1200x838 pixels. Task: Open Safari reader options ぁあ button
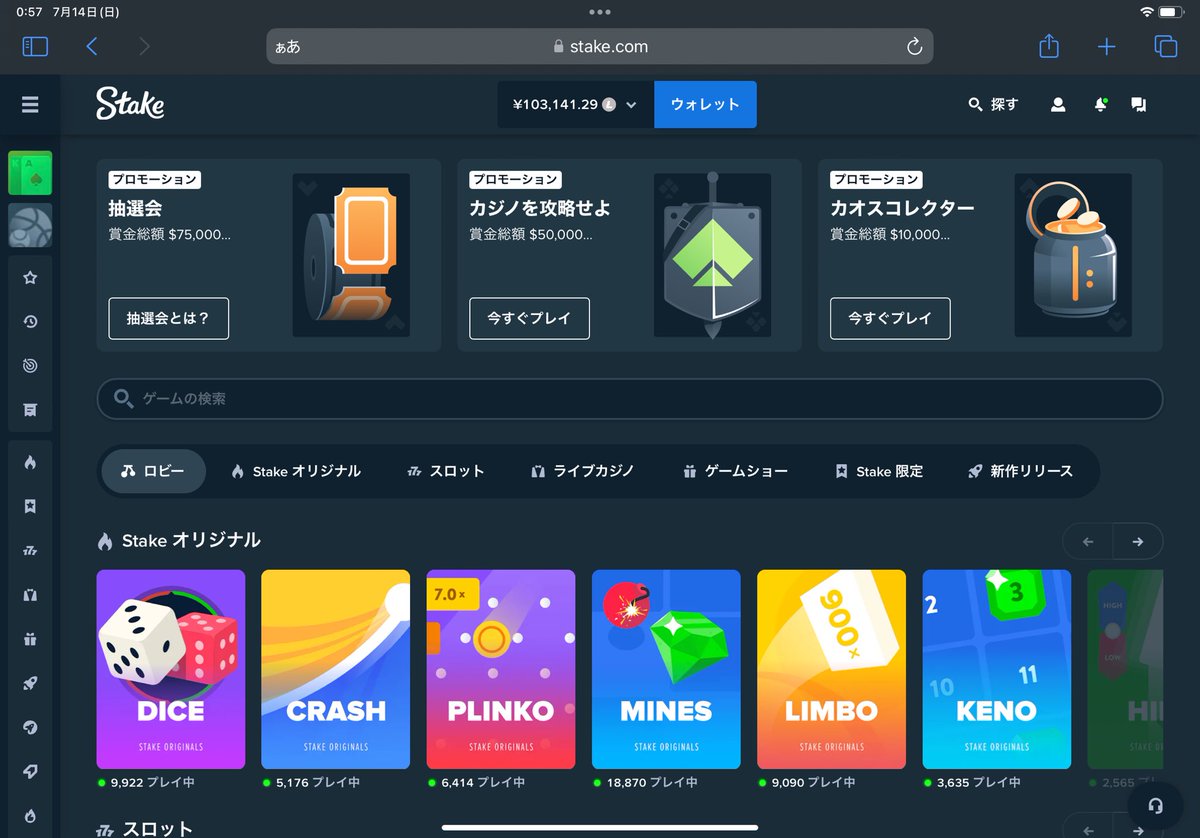(x=287, y=47)
